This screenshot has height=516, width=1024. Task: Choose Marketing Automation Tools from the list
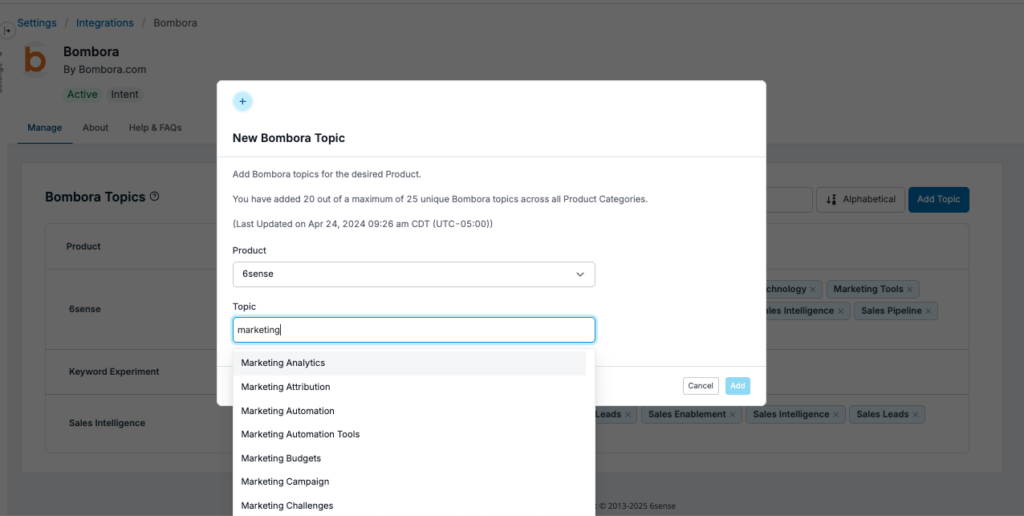tap(300, 434)
